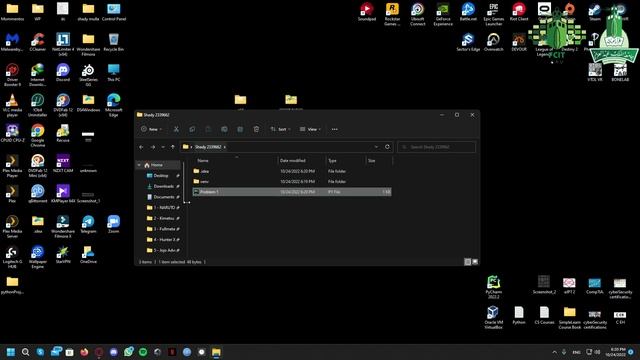Select the Problem 1 PY file
This screenshot has width=640, height=360.
click(292, 192)
